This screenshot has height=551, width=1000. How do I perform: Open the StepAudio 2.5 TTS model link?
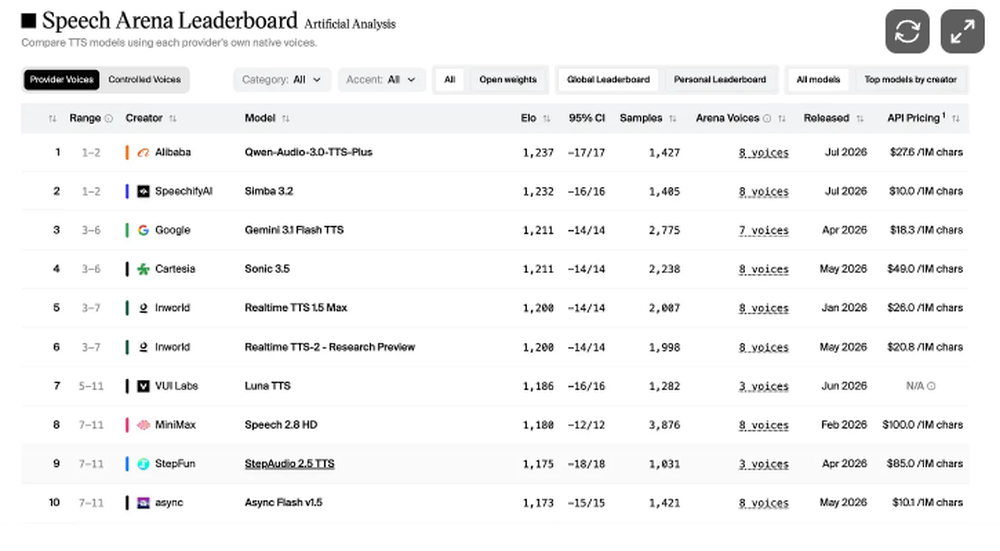(290, 464)
